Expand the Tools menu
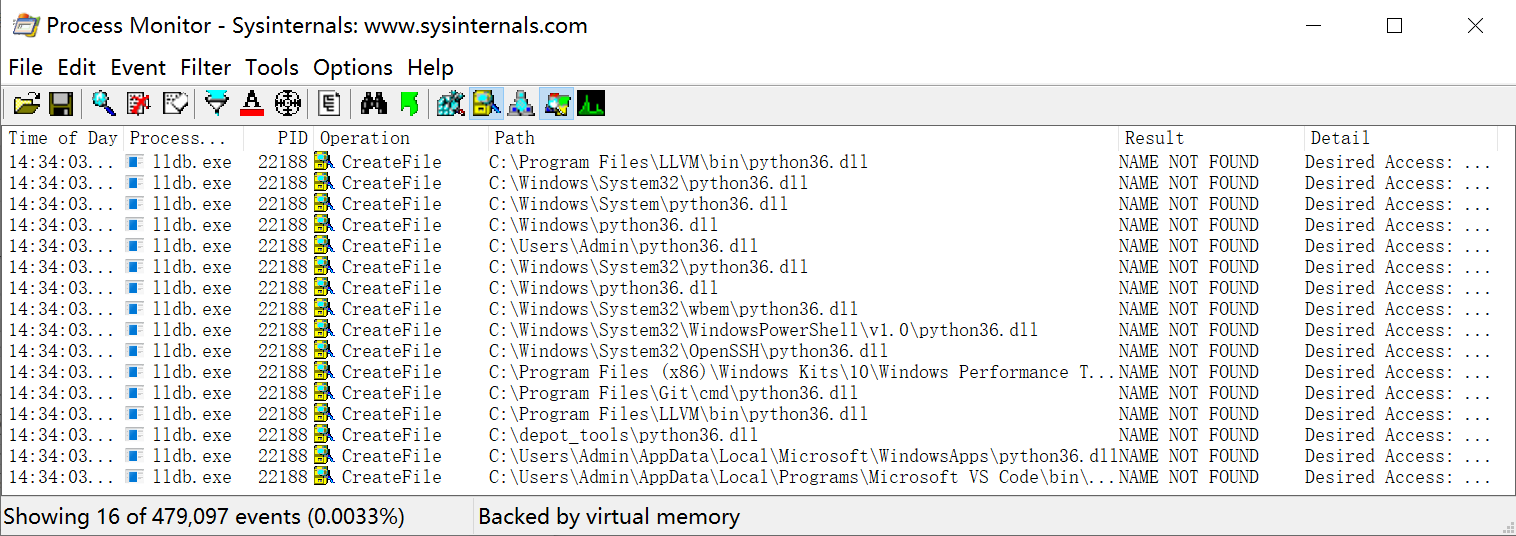 pyautogui.click(x=272, y=68)
